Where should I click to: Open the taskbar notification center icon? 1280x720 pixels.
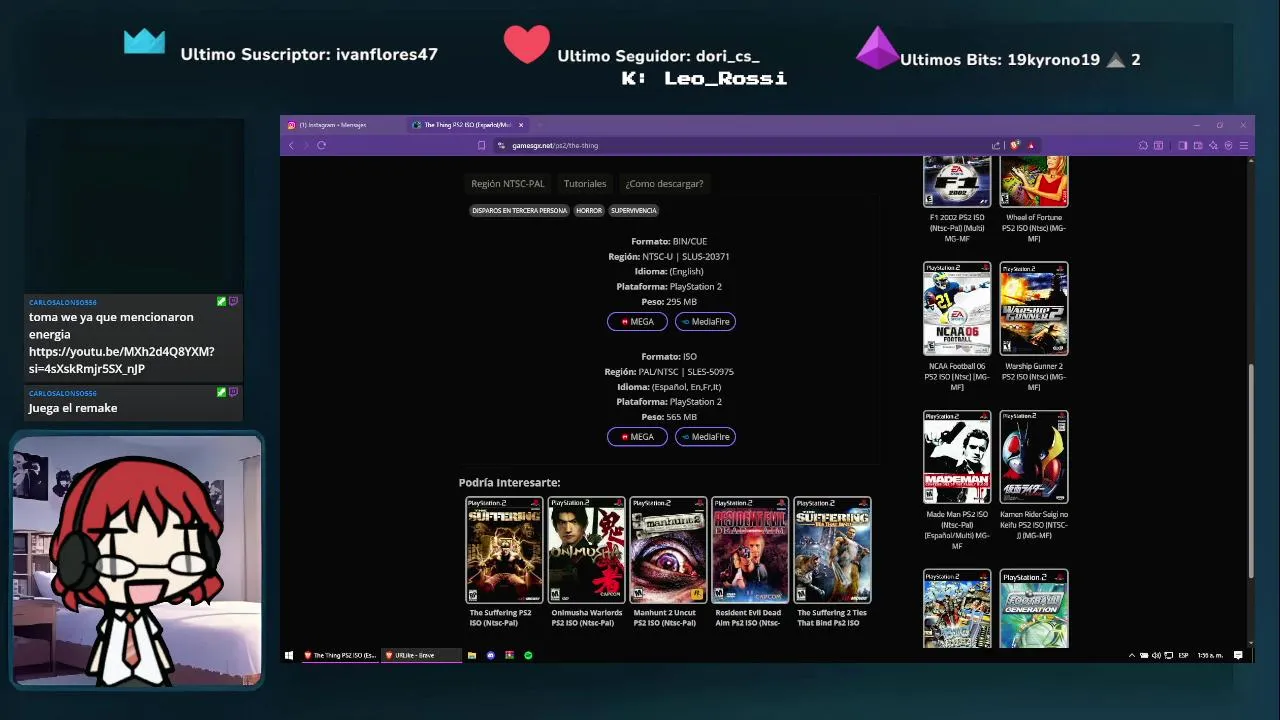[x=1238, y=655]
